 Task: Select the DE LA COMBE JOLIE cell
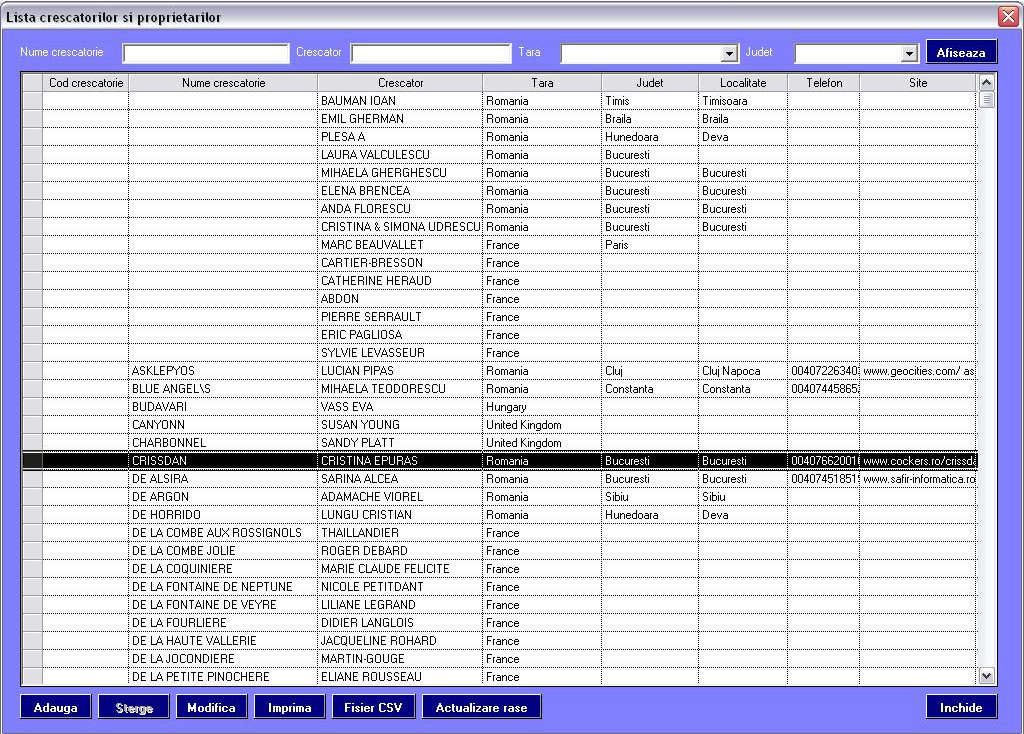tap(223, 550)
